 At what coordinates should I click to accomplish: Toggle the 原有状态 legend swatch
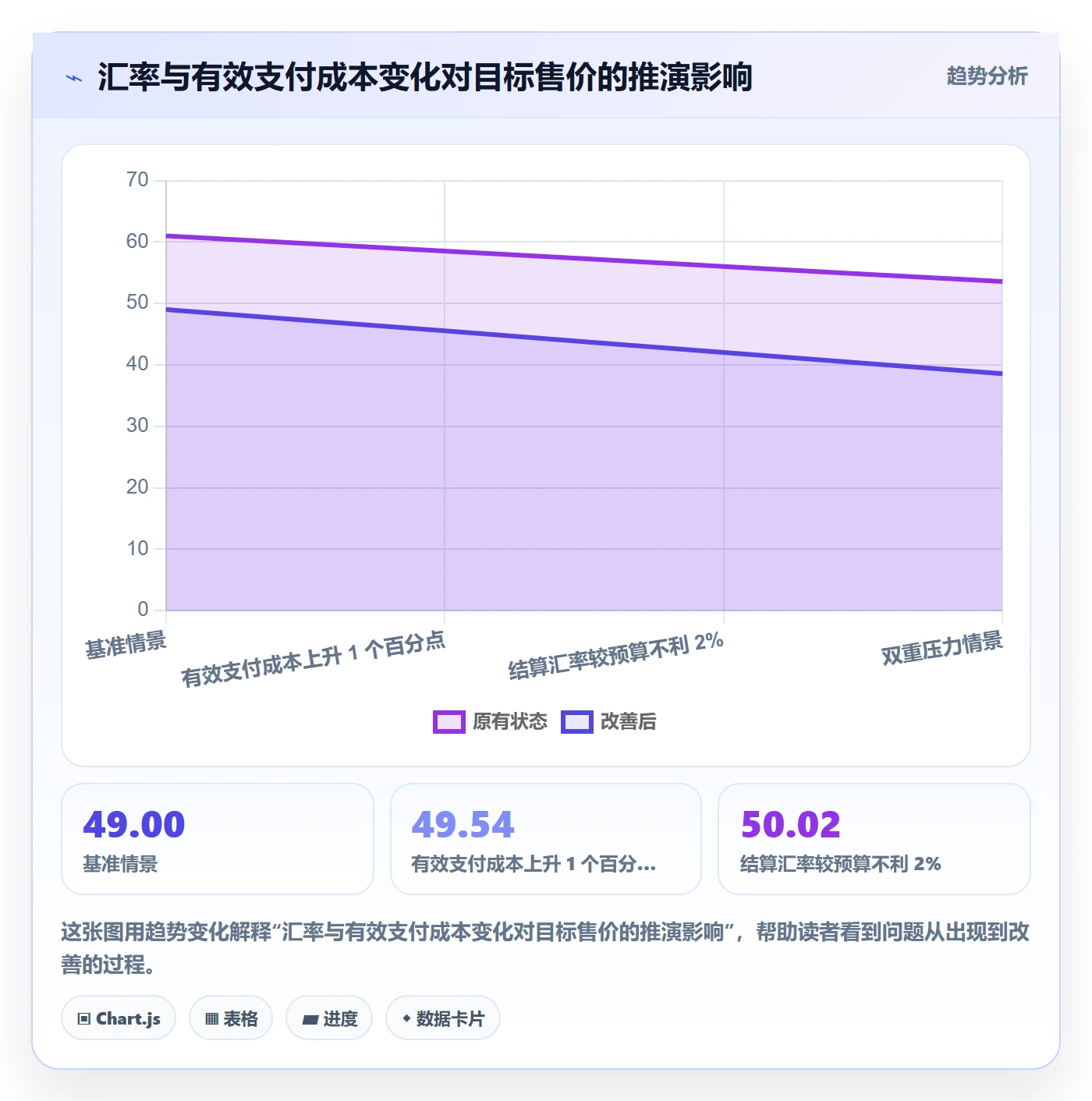click(448, 722)
